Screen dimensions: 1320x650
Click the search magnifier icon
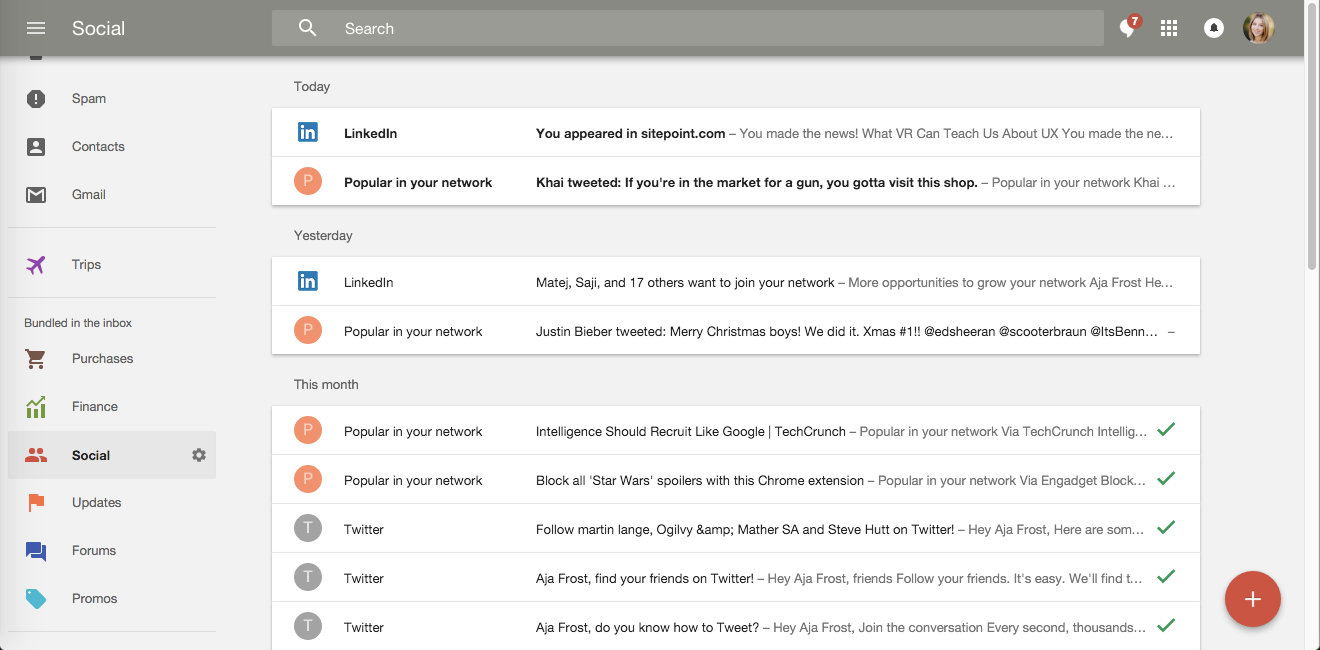(307, 28)
